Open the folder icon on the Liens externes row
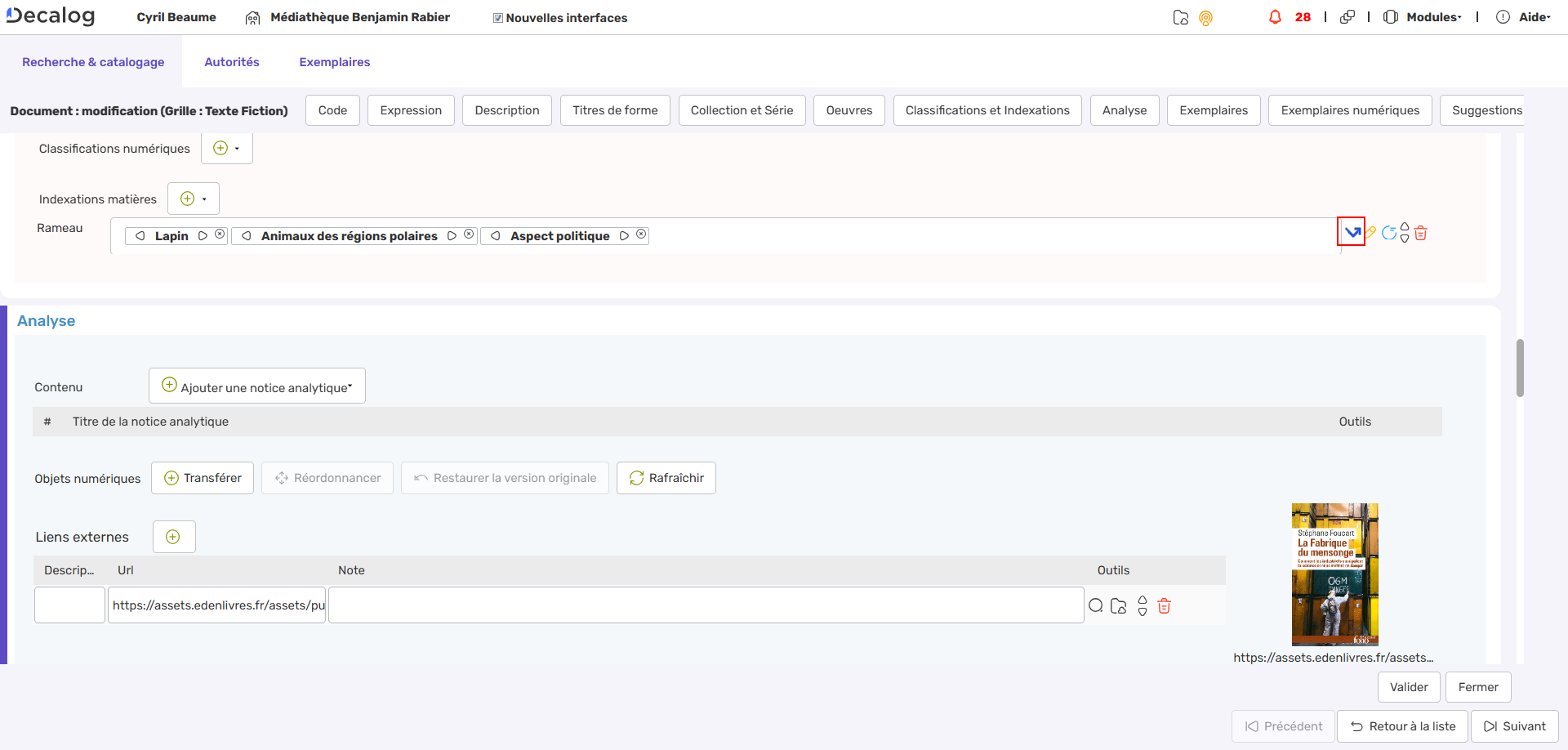The height and width of the screenshot is (750, 1568). (1118, 605)
